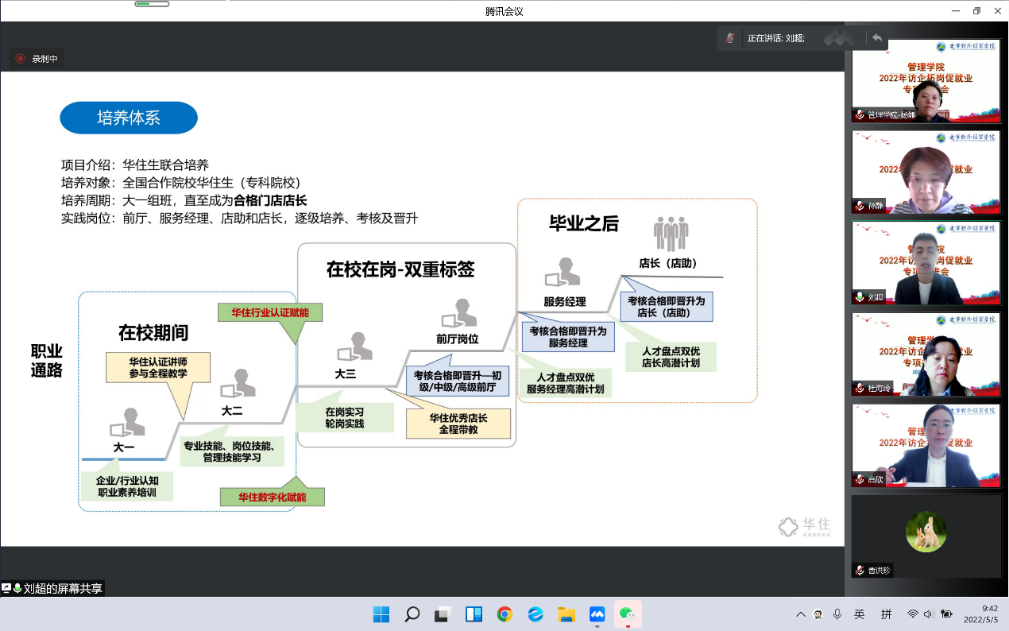Open the volume control in tray
Image resolution: width=1009 pixels, height=631 pixels.
(928, 614)
